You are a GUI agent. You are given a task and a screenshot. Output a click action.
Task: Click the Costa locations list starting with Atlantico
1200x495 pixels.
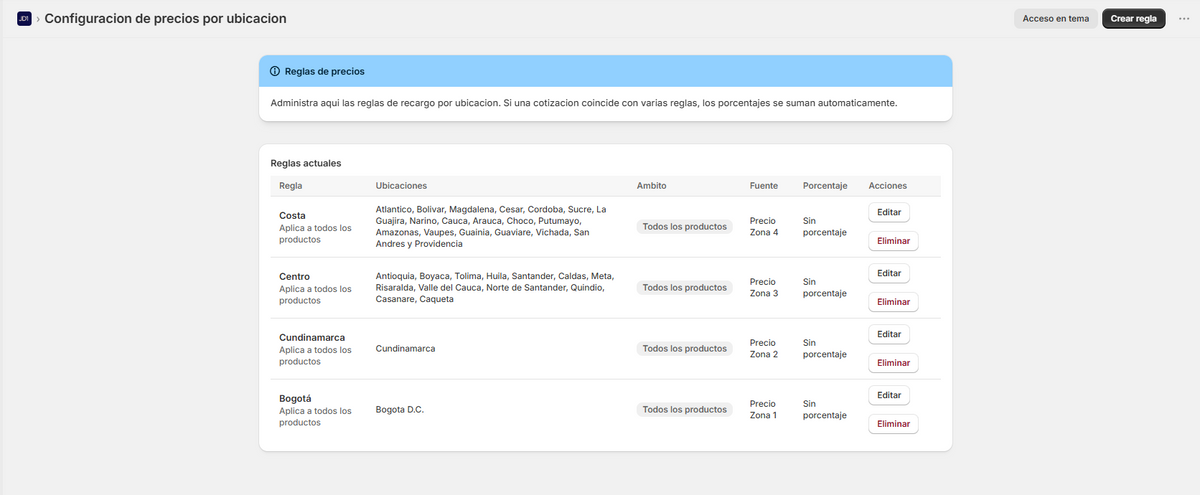[491, 227]
